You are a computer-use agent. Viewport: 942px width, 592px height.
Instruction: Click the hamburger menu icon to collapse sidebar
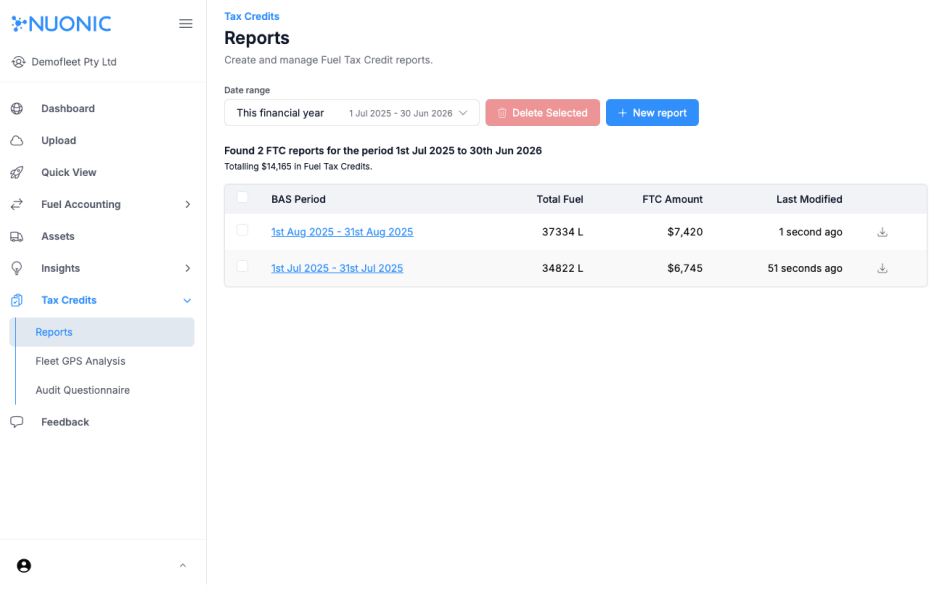[185, 24]
